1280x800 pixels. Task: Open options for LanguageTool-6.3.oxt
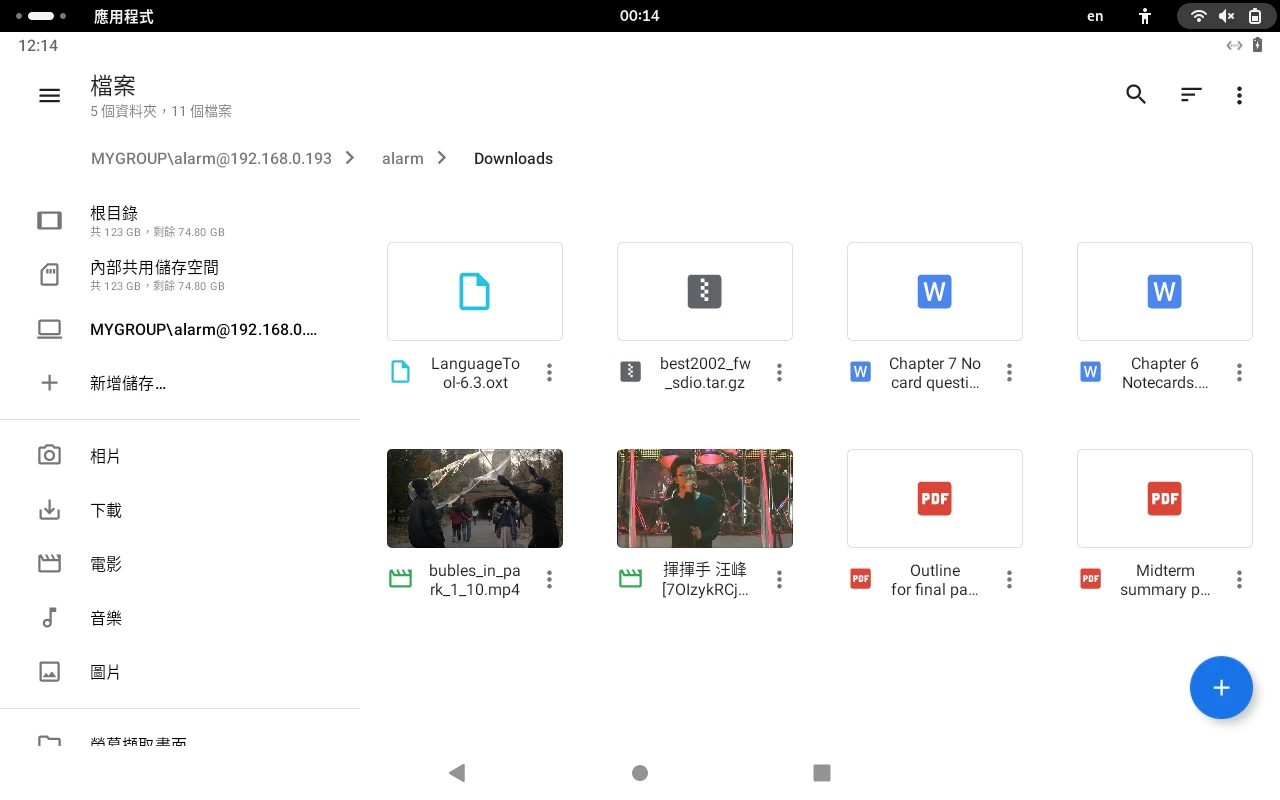(x=549, y=373)
